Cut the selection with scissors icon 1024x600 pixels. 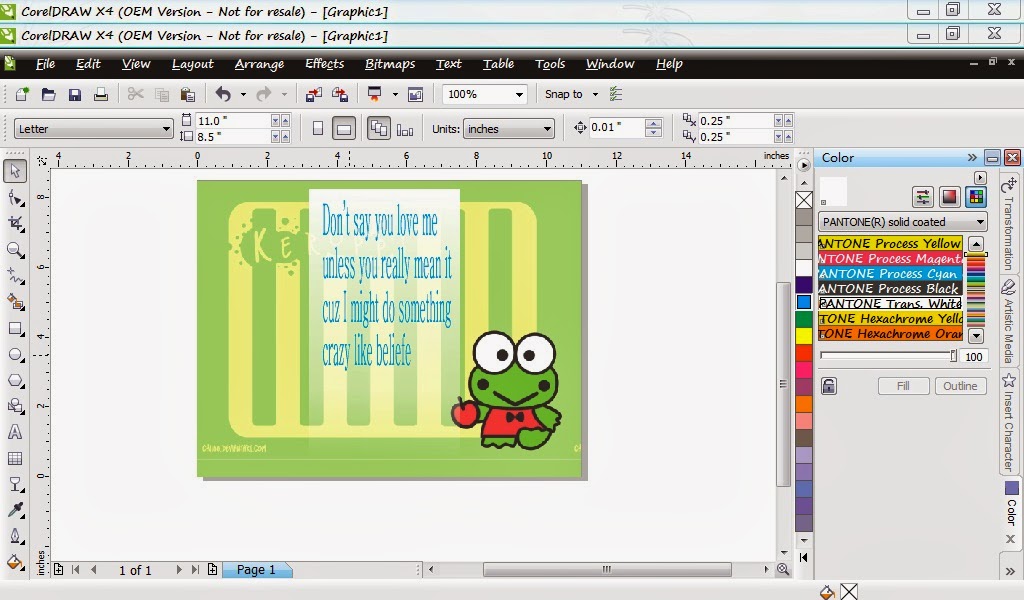pyautogui.click(x=135, y=95)
